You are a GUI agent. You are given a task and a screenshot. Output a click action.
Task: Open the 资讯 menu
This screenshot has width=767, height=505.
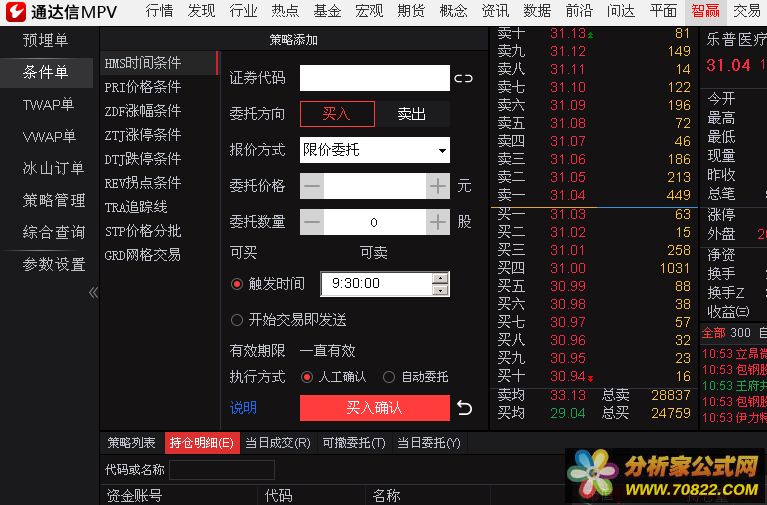496,11
